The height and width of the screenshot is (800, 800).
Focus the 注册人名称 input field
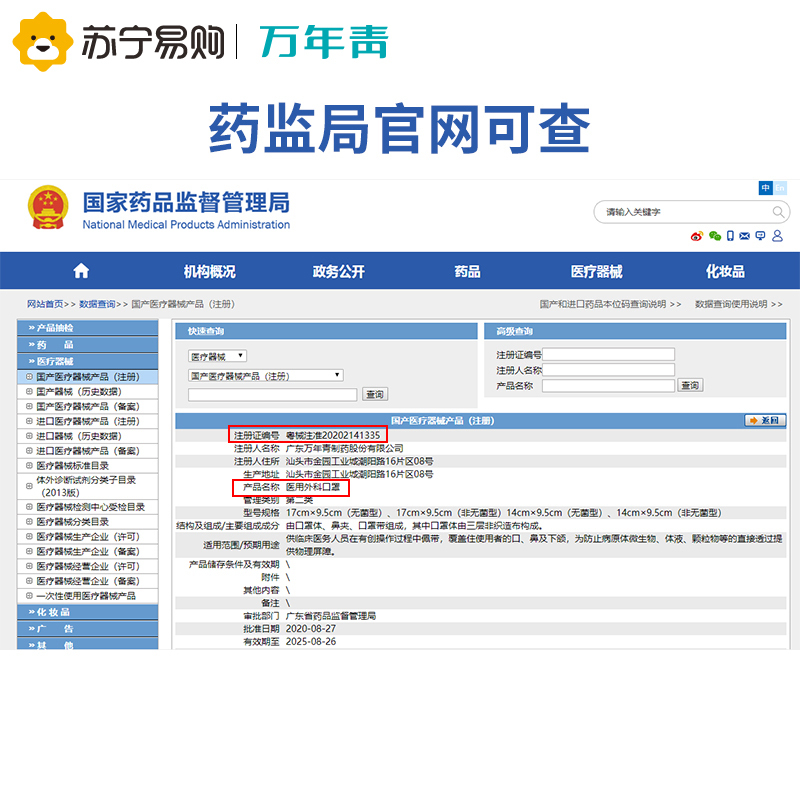608,370
